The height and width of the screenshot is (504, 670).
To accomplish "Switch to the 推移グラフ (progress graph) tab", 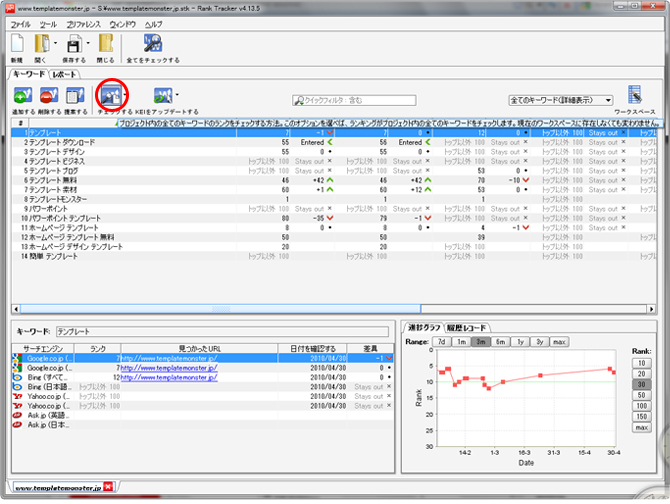I will pos(423,328).
